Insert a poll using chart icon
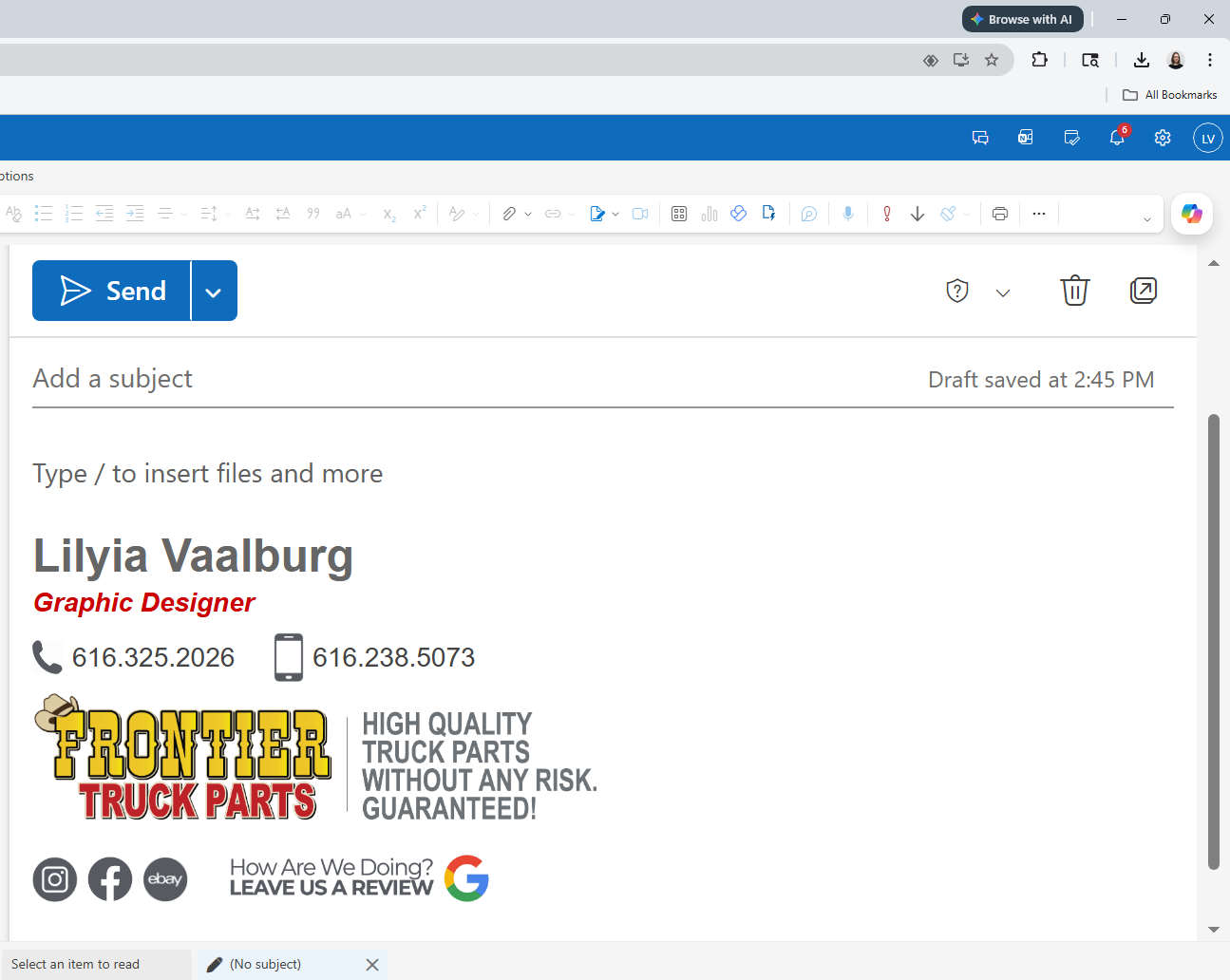The image size is (1230, 980). (x=710, y=214)
